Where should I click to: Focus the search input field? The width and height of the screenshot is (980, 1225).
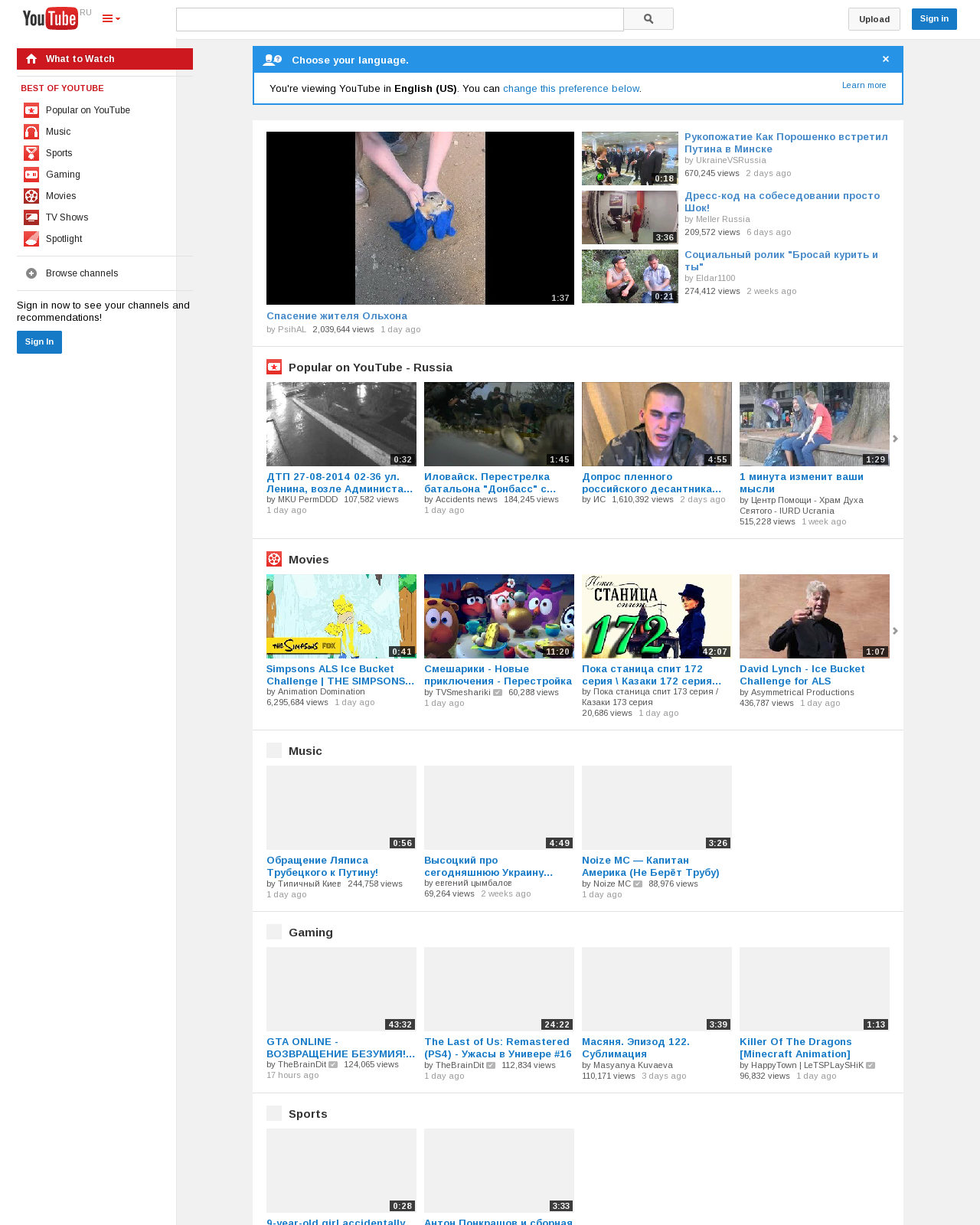[x=400, y=19]
